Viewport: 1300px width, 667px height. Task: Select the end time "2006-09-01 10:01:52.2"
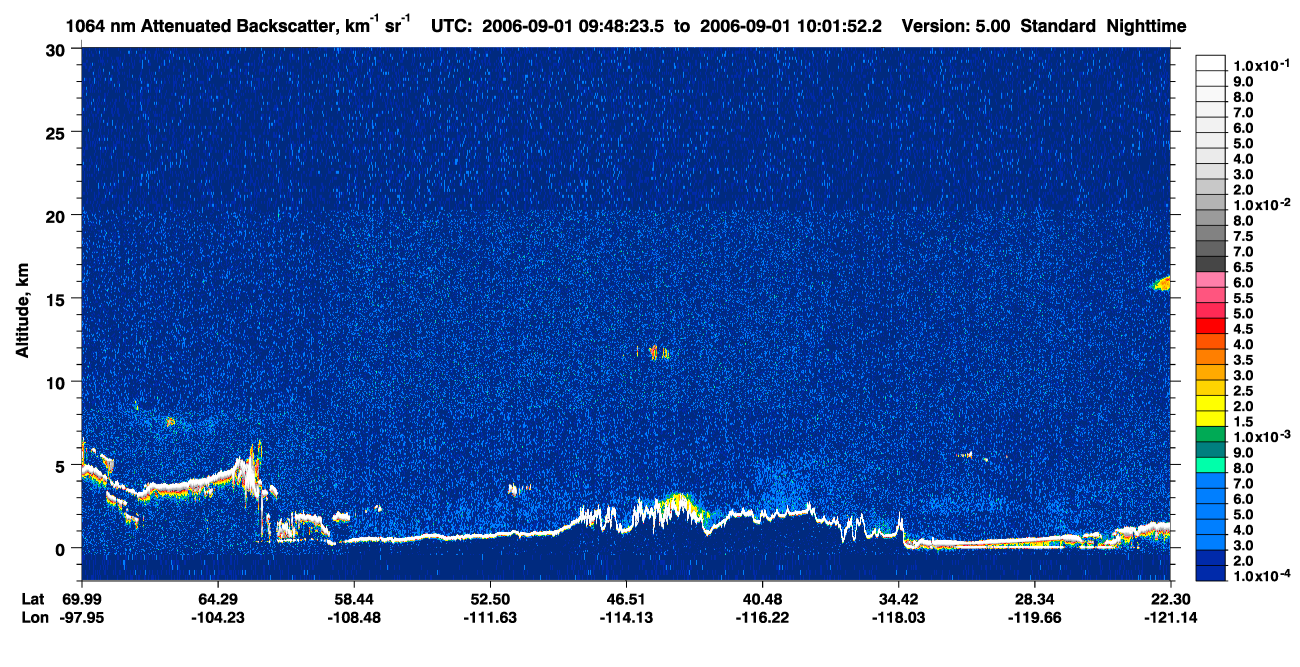pos(793,26)
